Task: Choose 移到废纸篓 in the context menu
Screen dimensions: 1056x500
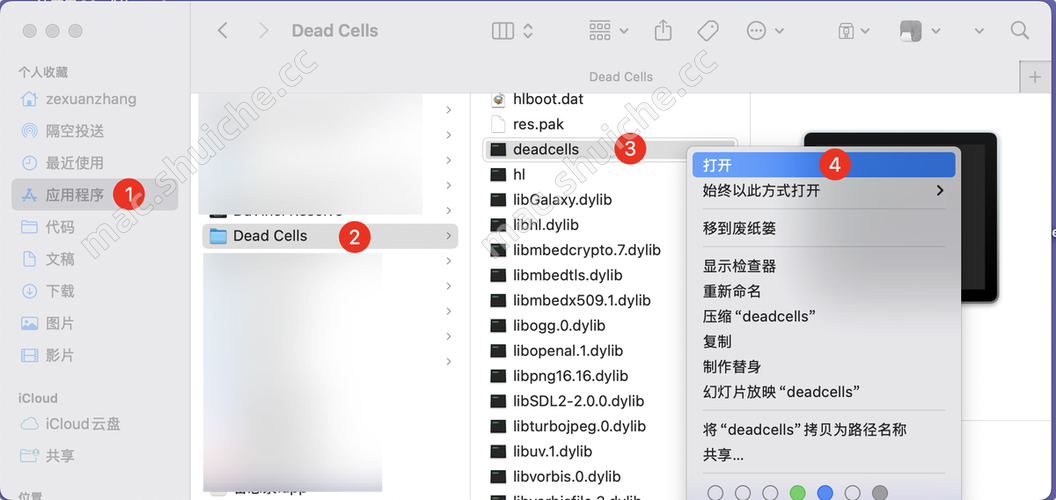Action: (x=823, y=228)
